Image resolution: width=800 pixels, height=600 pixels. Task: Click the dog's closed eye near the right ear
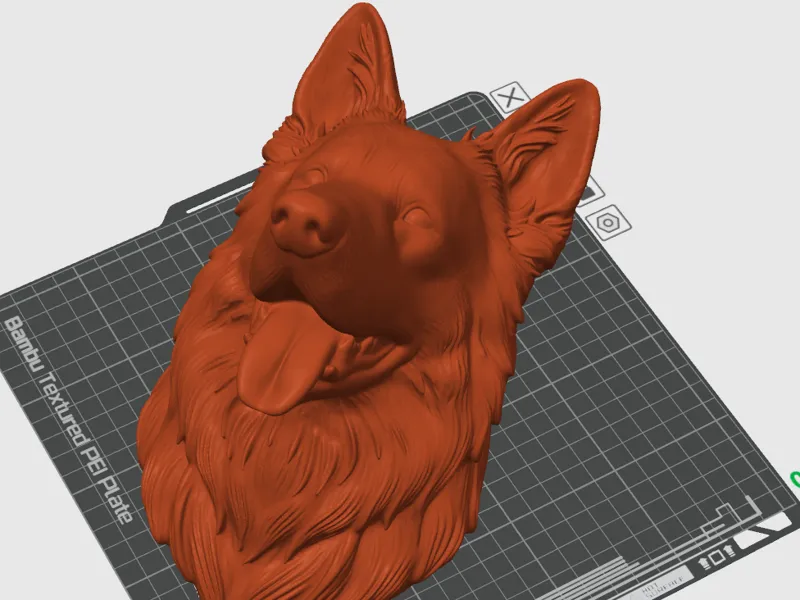[x=418, y=216]
